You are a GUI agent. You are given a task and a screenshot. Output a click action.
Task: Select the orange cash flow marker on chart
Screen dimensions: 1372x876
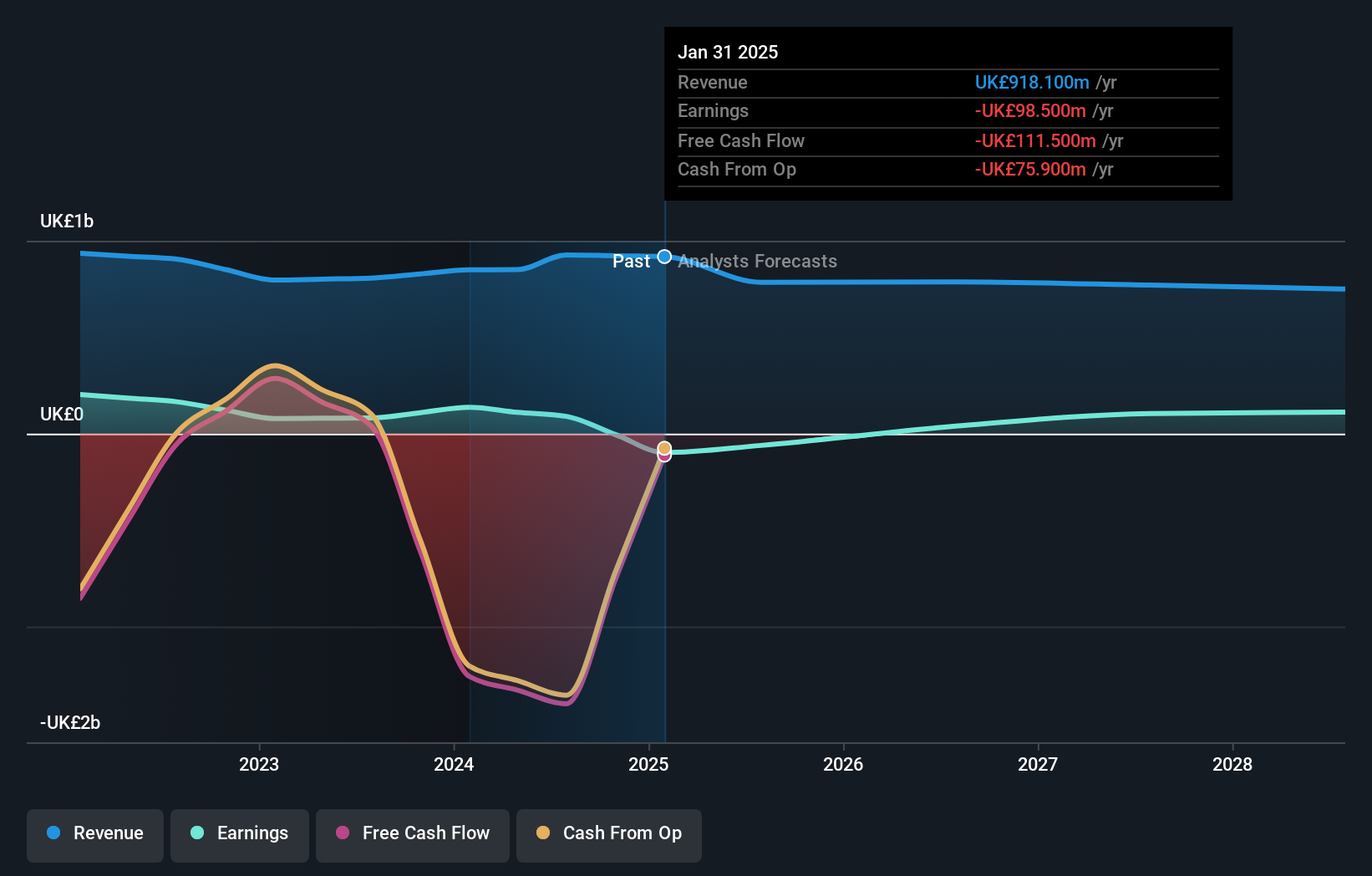point(664,447)
